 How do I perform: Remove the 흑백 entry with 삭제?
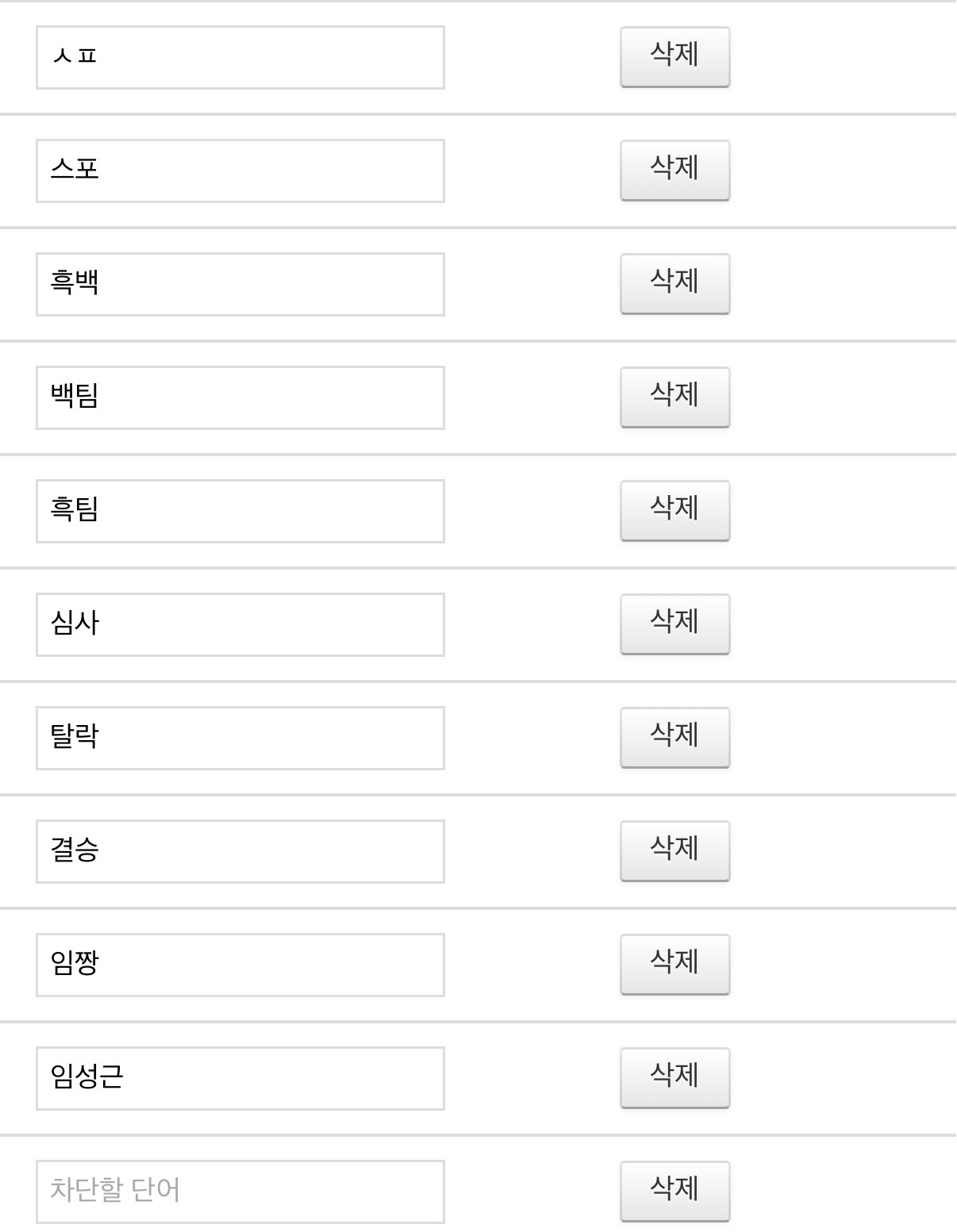(675, 284)
